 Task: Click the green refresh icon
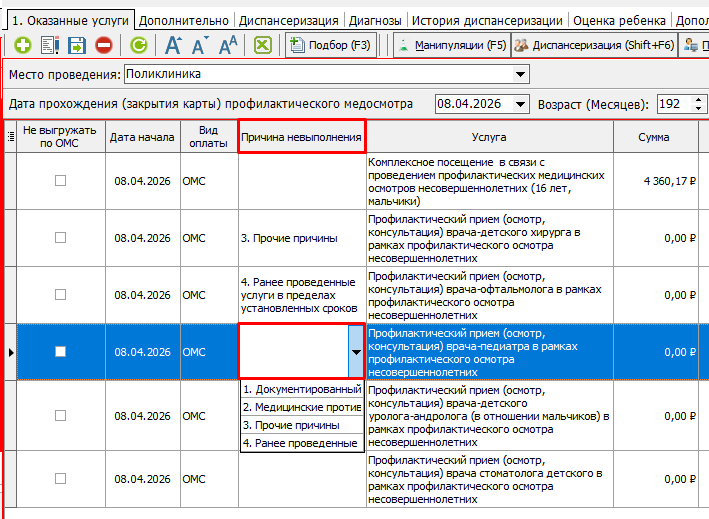[139, 45]
